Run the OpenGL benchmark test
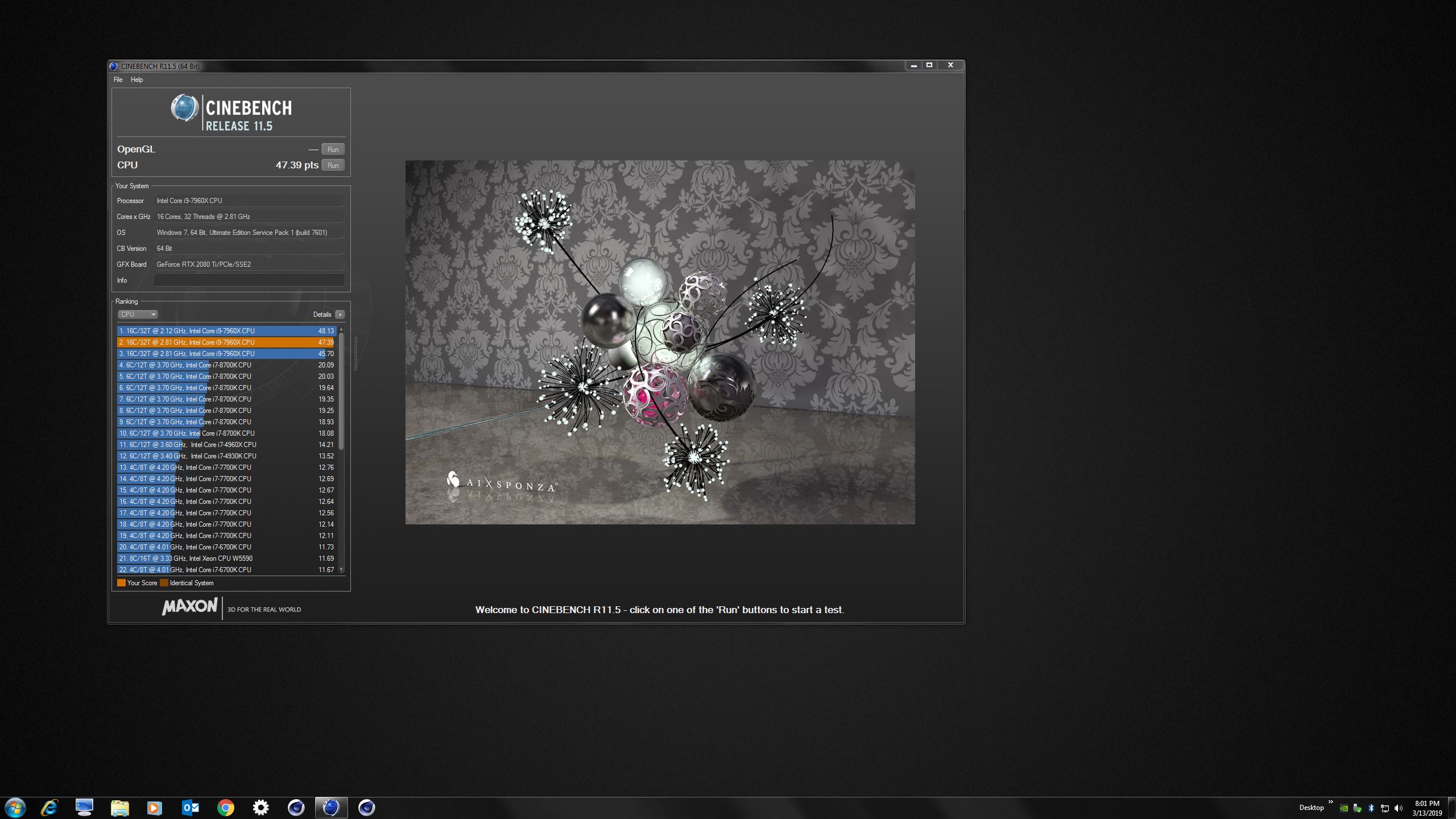The image size is (1456, 819). [x=333, y=150]
